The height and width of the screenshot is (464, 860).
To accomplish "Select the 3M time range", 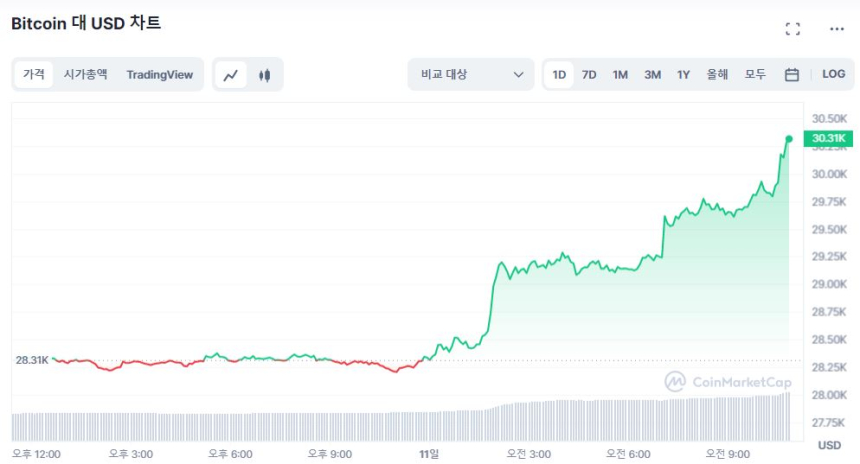I will 652,75.
